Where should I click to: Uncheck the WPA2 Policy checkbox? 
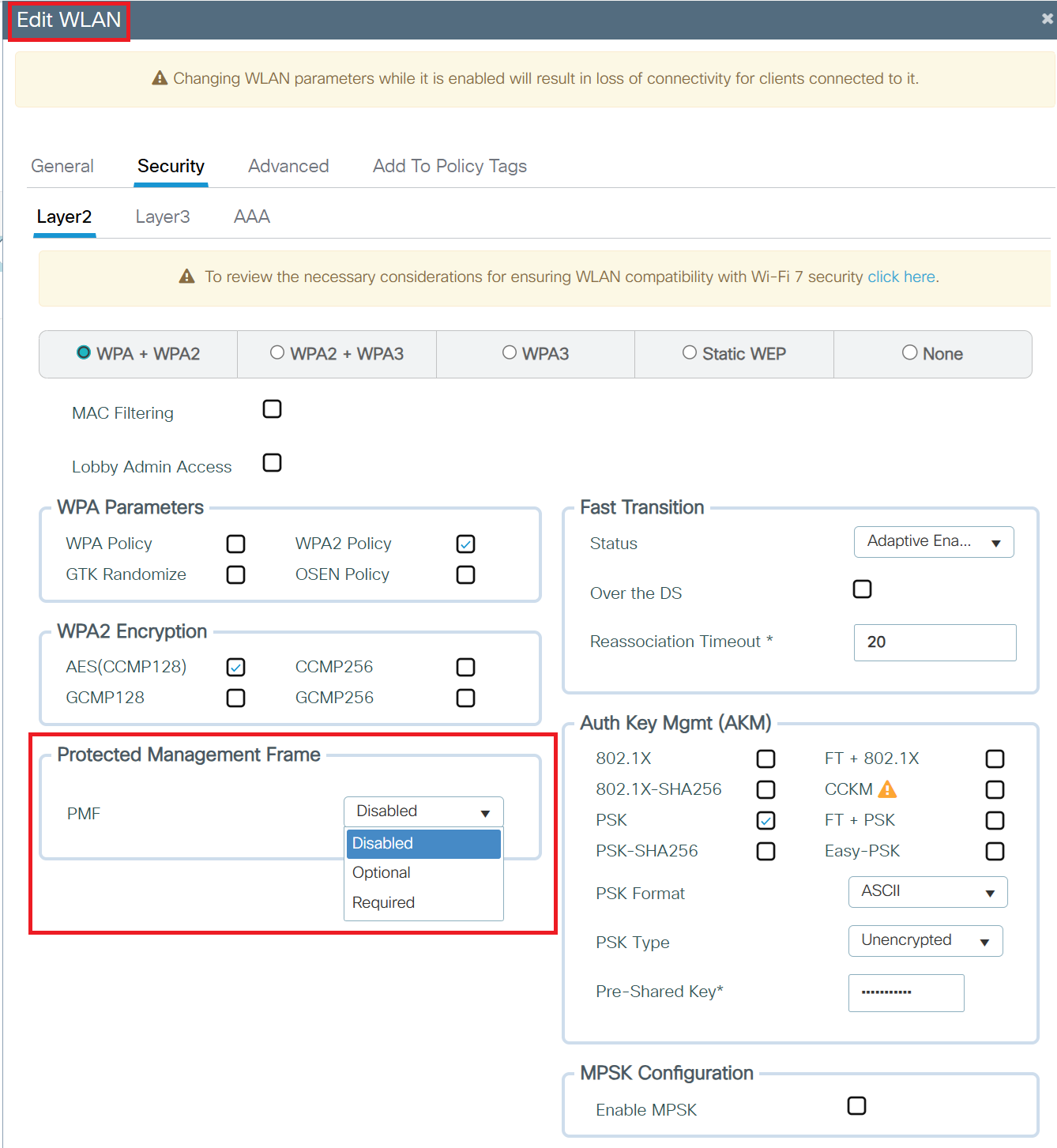pos(465,544)
